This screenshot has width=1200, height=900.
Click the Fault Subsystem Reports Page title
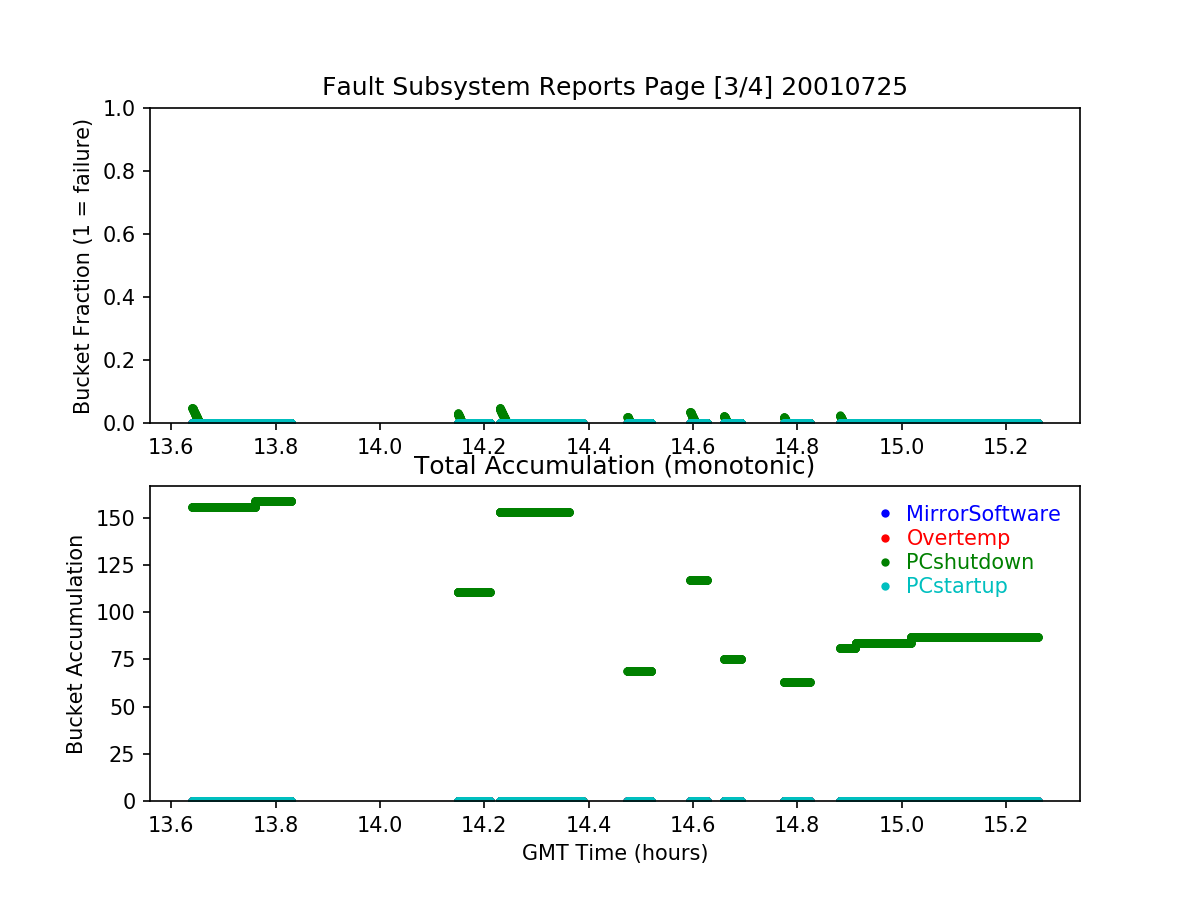[x=614, y=87]
